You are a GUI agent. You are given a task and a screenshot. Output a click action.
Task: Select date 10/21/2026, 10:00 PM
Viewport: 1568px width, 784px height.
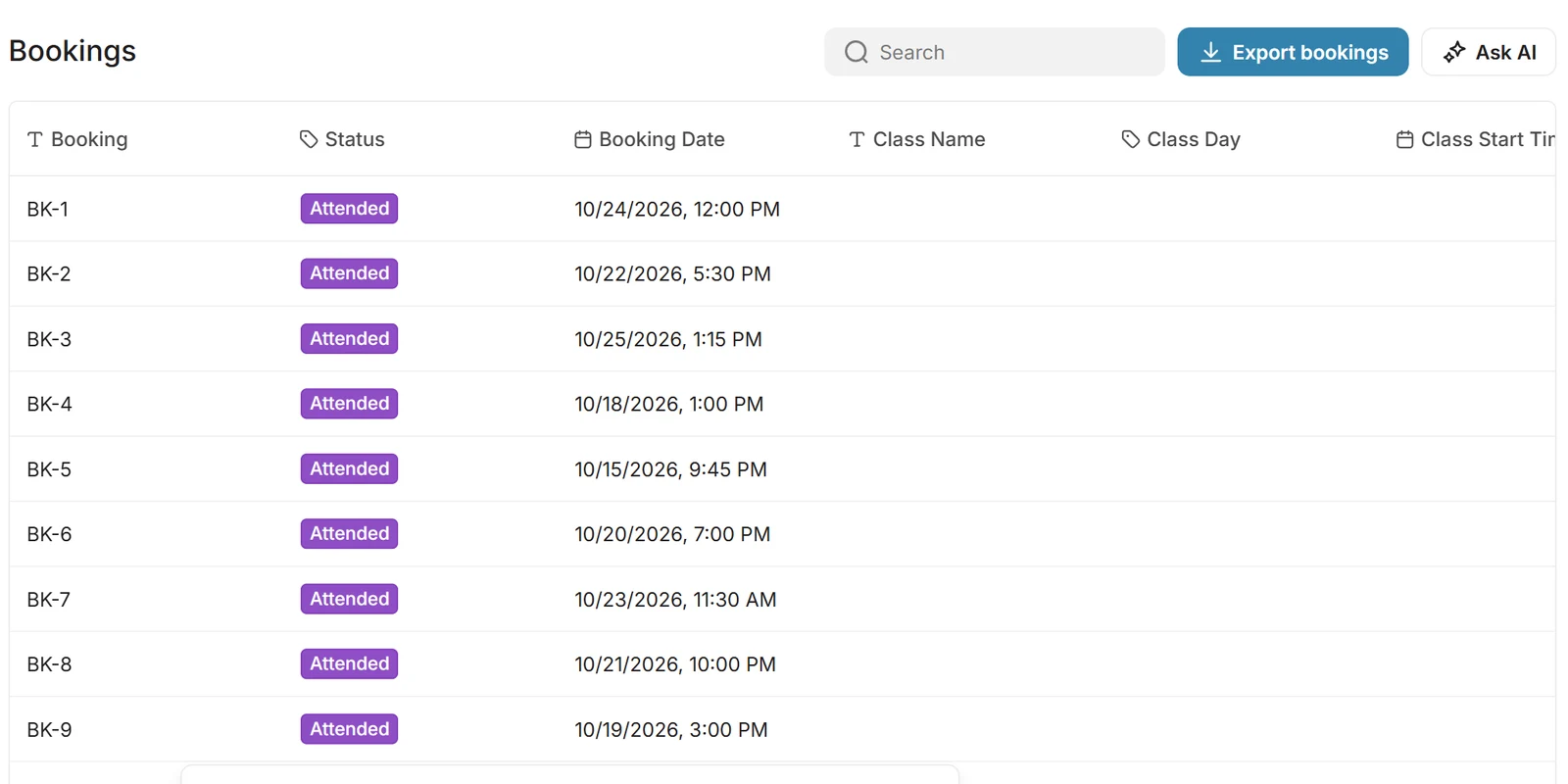tap(675, 664)
